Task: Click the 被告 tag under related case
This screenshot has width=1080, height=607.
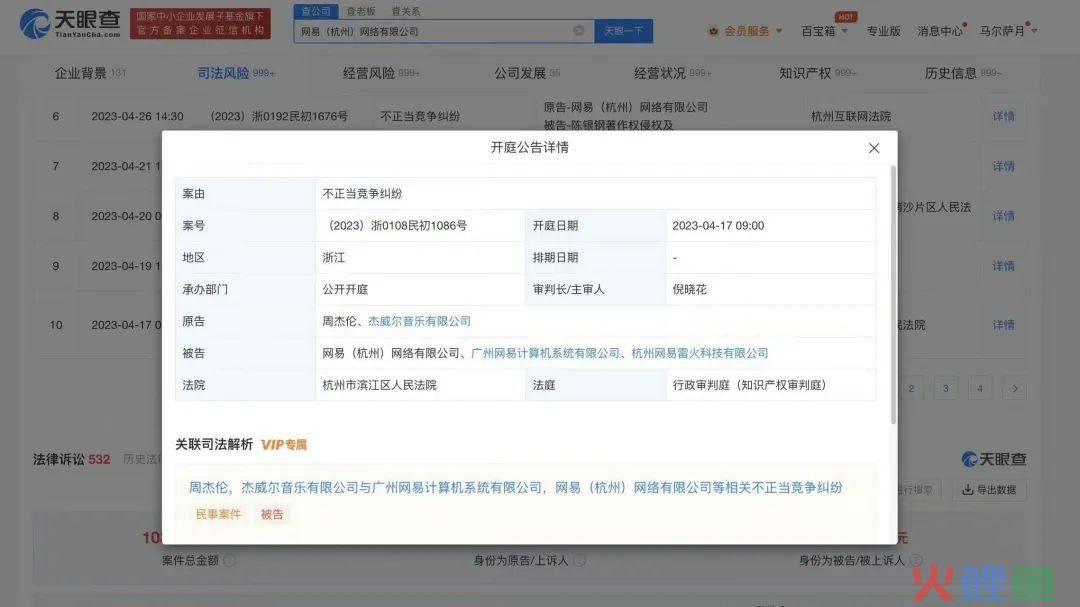Action: [272, 514]
